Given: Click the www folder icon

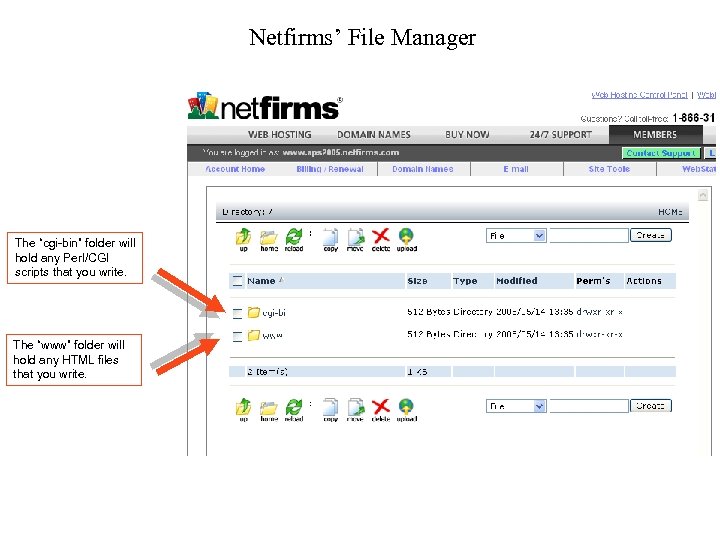Looking at the screenshot, I should (x=253, y=335).
